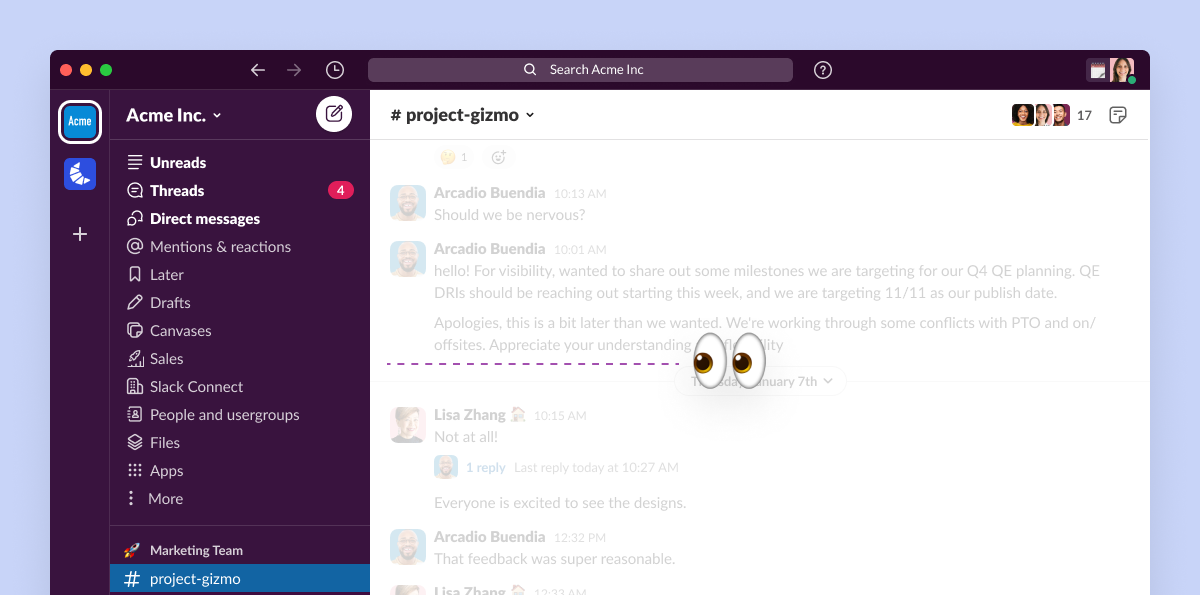The width and height of the screenshot is (1200, 595).
Task: Click the Search Acme Inc field
Action: [580, 69]
